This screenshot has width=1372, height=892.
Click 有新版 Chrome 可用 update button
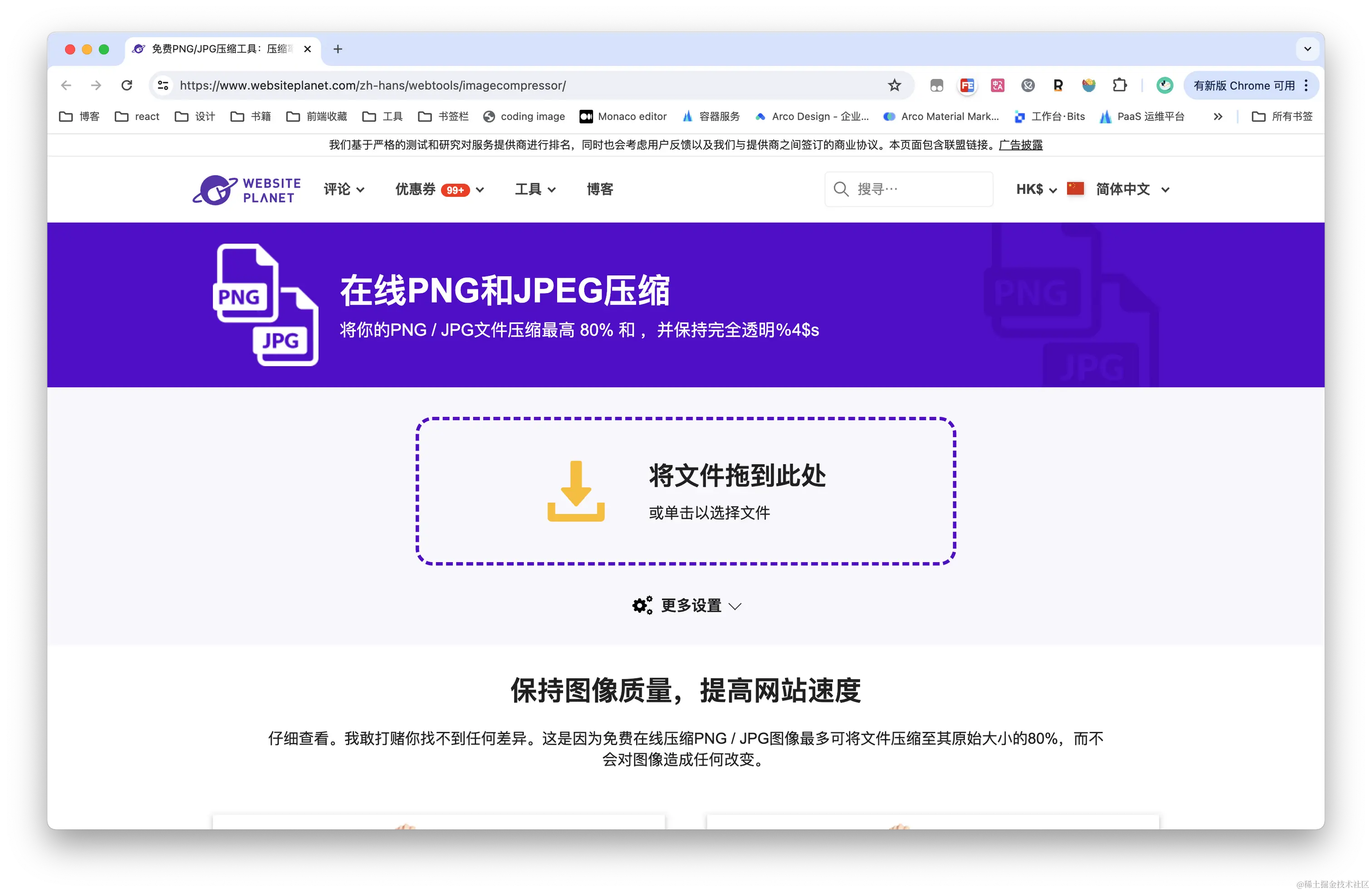[x=1244, y=85]
